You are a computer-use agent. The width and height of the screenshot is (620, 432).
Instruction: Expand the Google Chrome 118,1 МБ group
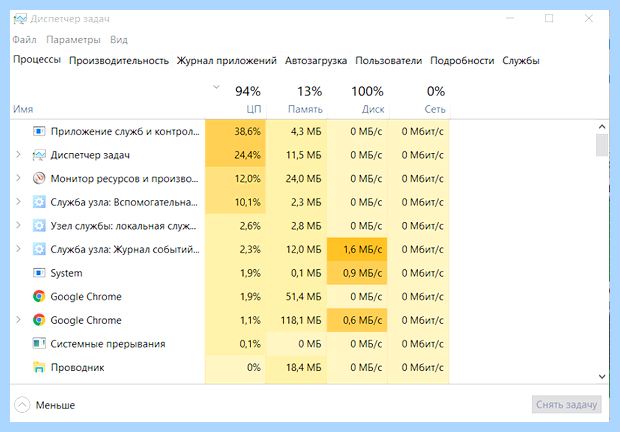[18, 320]
